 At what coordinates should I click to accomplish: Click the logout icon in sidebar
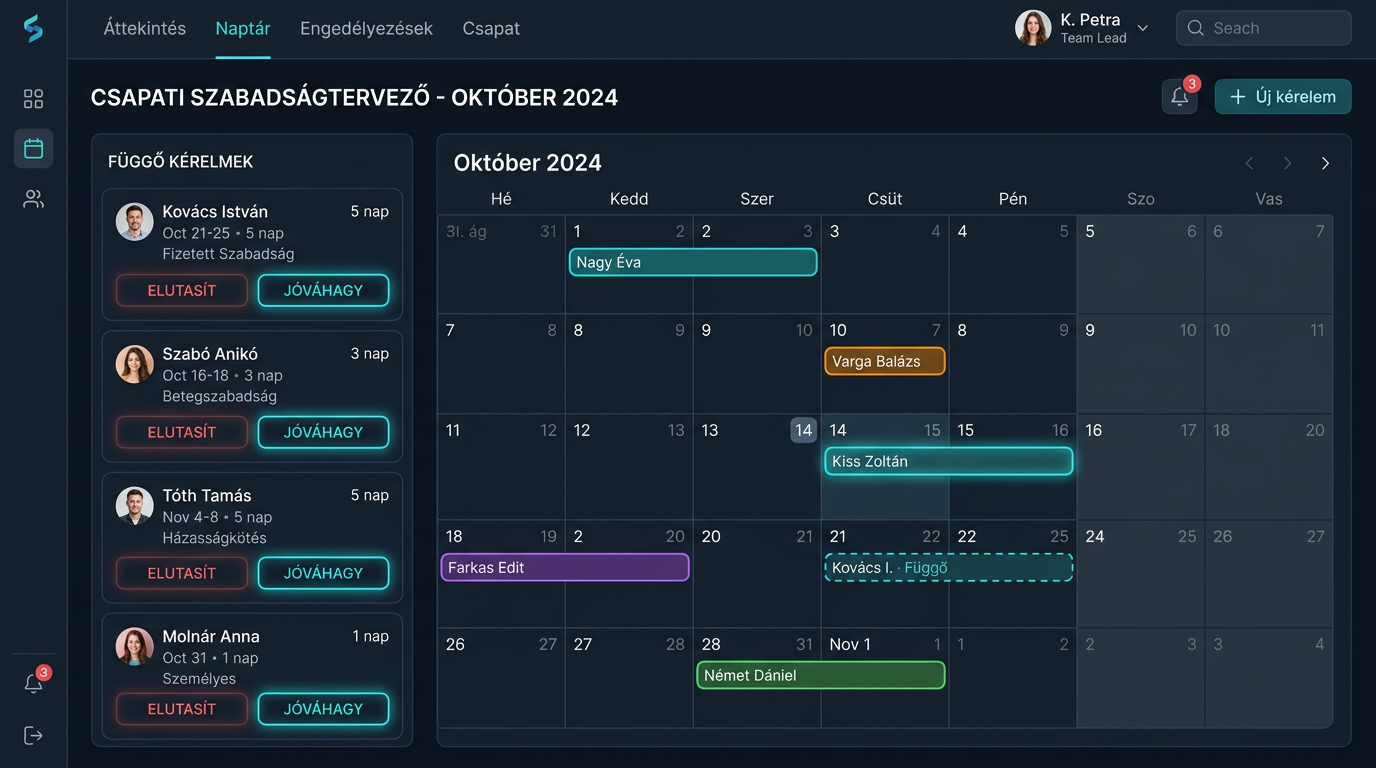point(33,736)
